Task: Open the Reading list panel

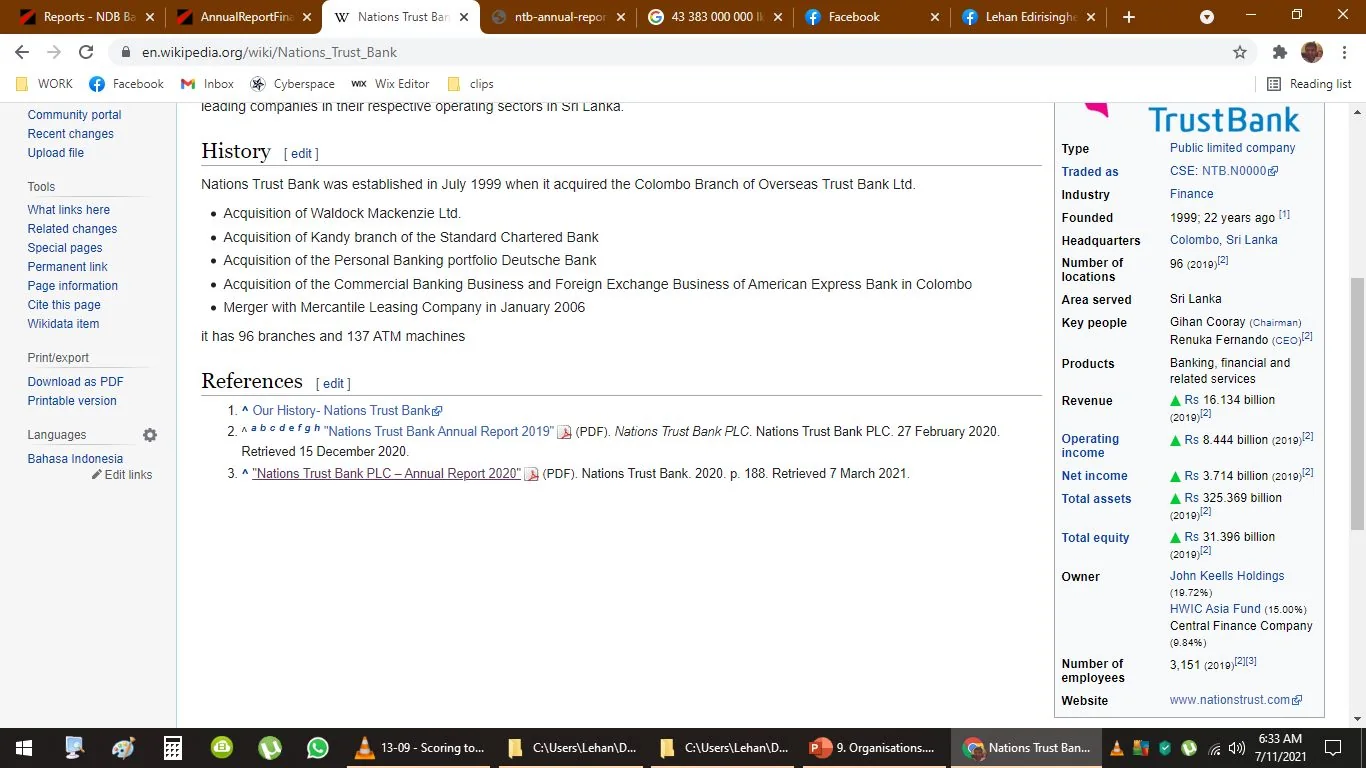Action: click(x=1309, y=84)
